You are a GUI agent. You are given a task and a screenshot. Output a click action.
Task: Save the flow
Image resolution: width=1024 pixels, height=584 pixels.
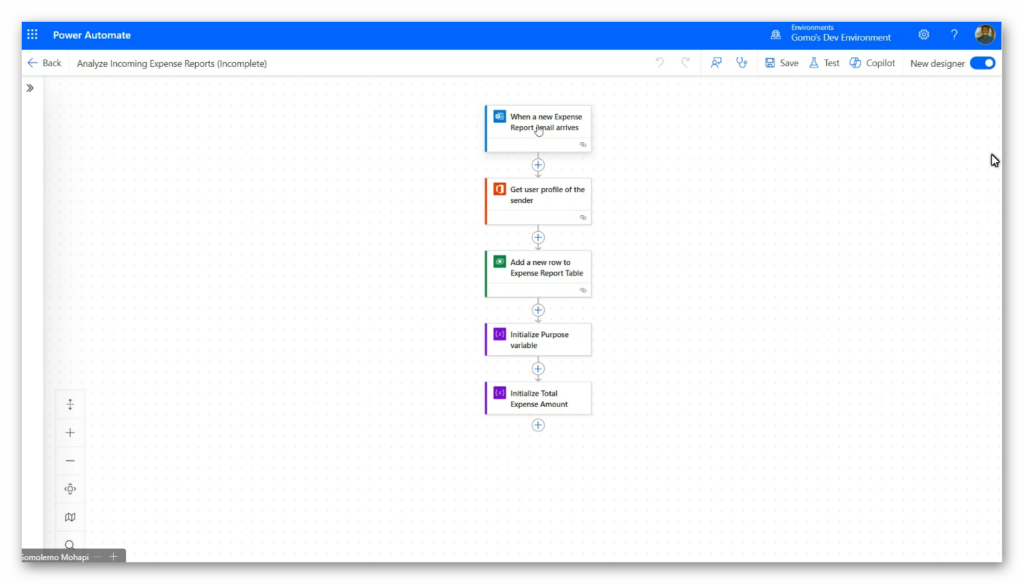point(782,63)
